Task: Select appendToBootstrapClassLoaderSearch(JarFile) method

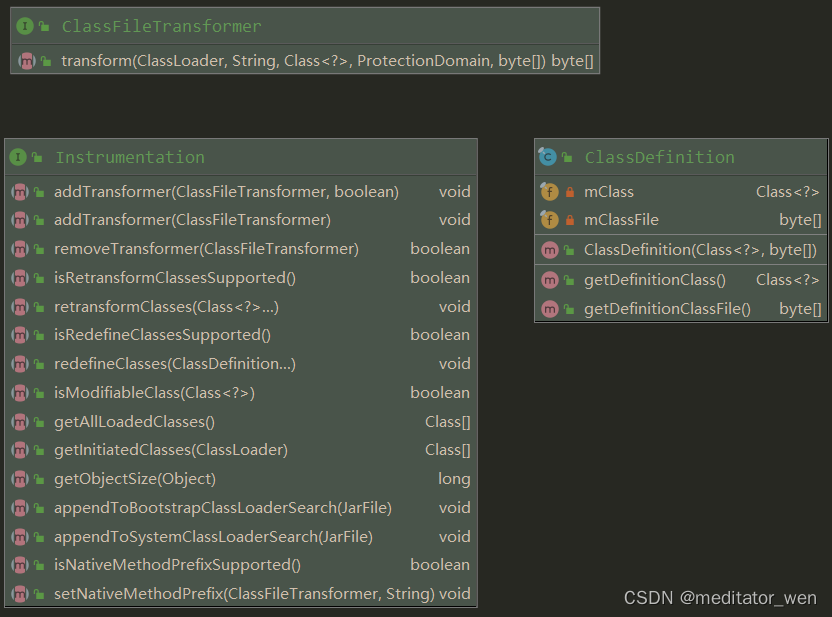Action: point(223,508)
